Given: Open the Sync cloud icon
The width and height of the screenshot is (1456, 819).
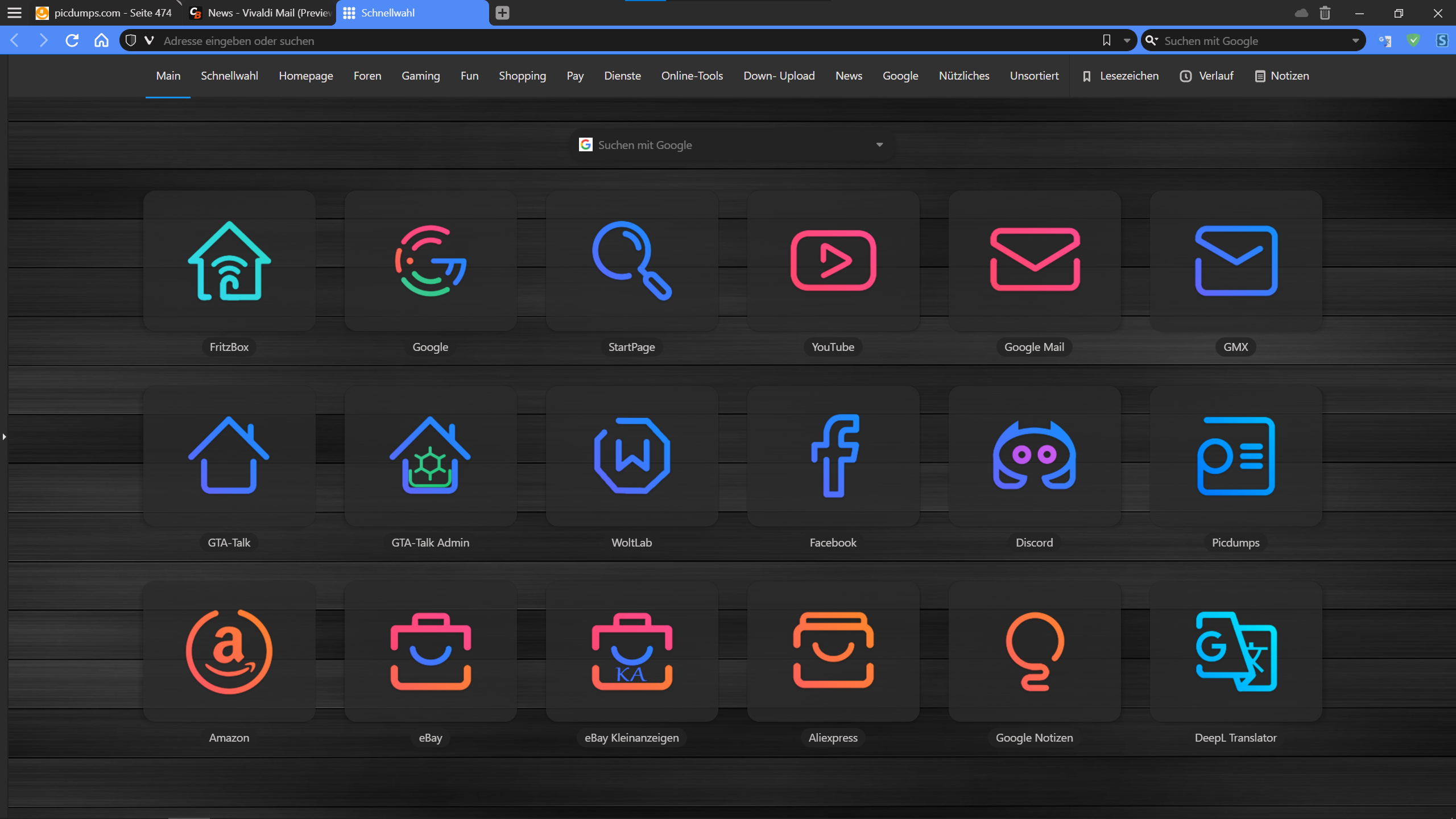Looking at the screenshot, I should 1302,13.
